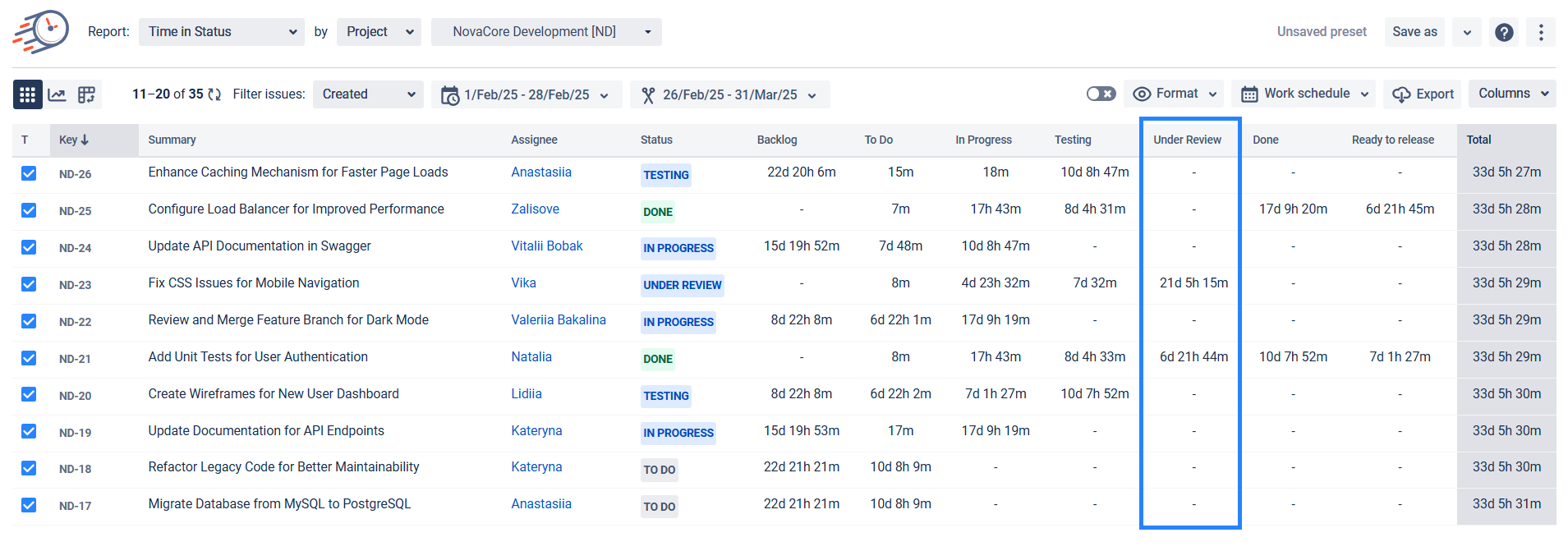Click the Save as button
Screen dimensions: 1568x551
pos(1414,32)
